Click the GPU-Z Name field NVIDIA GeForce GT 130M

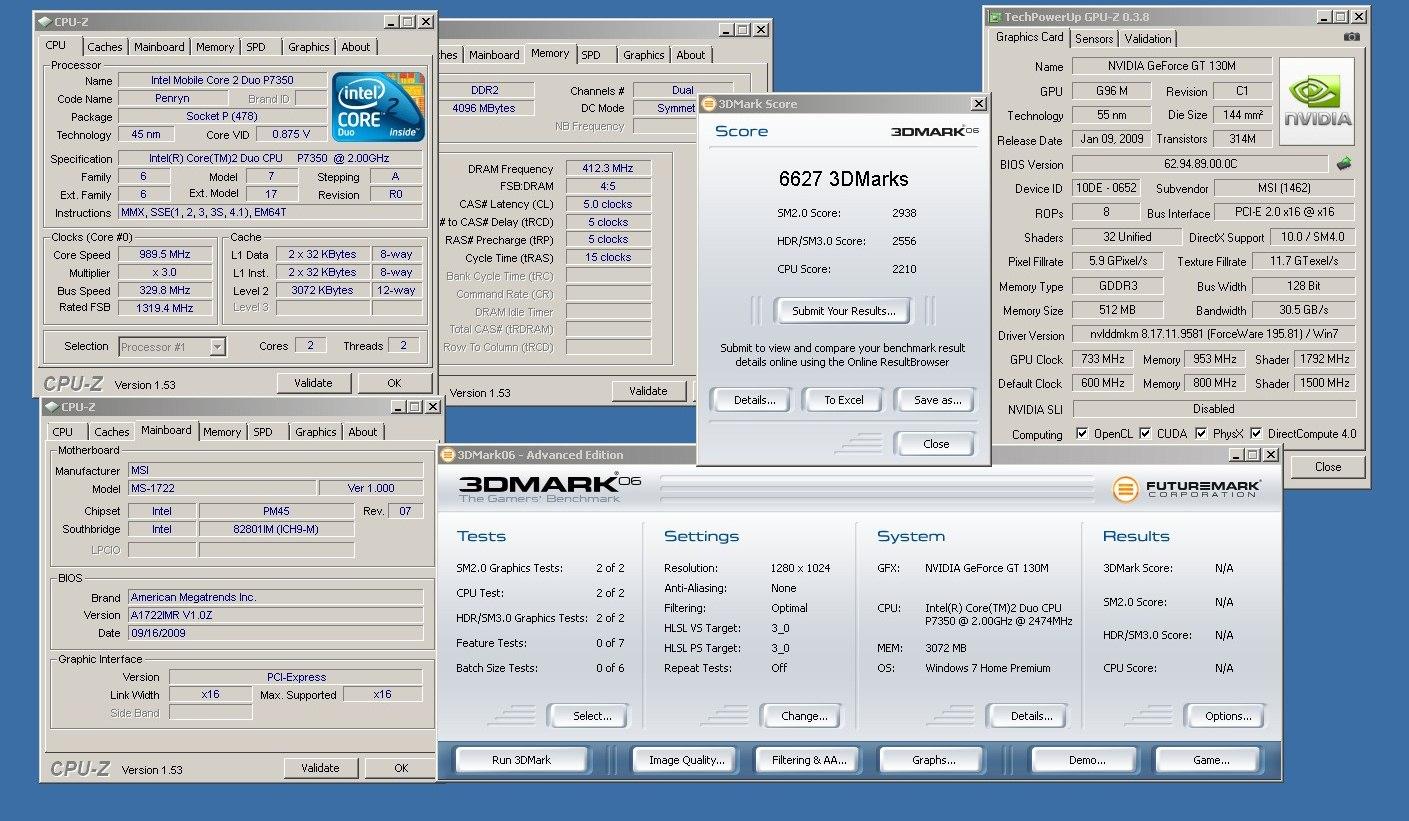(x=1171, y=66)
